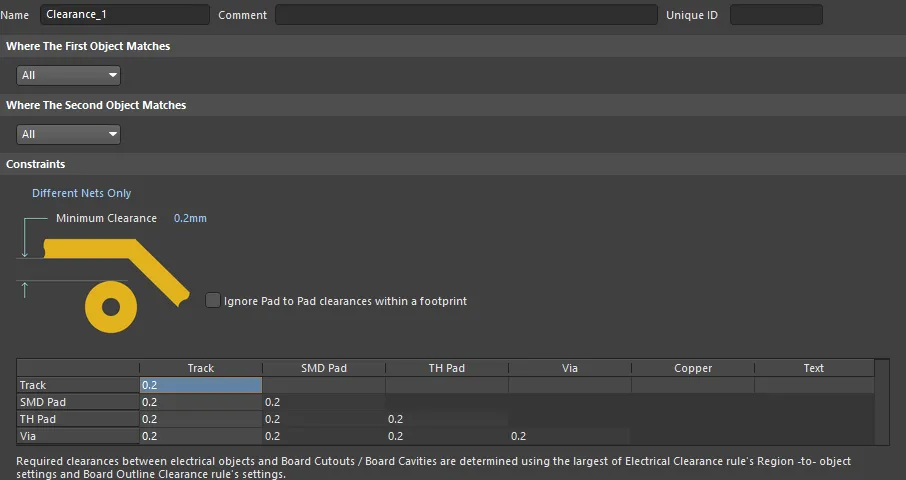This screenshot has height=480, width=906.
Task: Select the SMD Pad column header
Action: [324, 368]
